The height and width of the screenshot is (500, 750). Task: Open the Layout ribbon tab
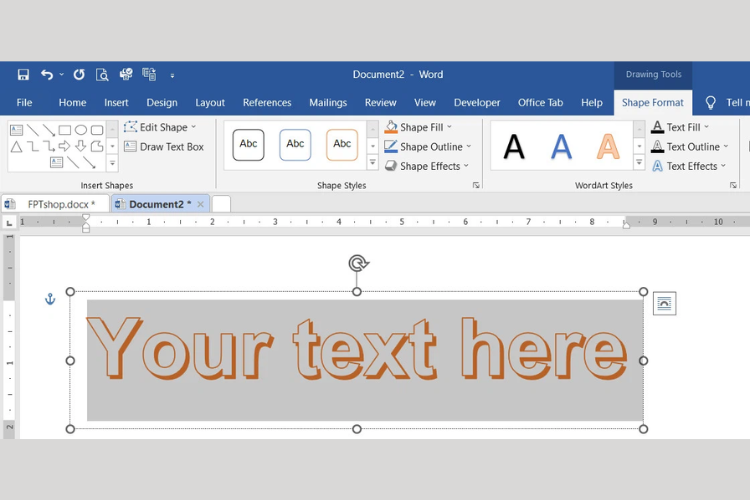[x=210, y=102]
